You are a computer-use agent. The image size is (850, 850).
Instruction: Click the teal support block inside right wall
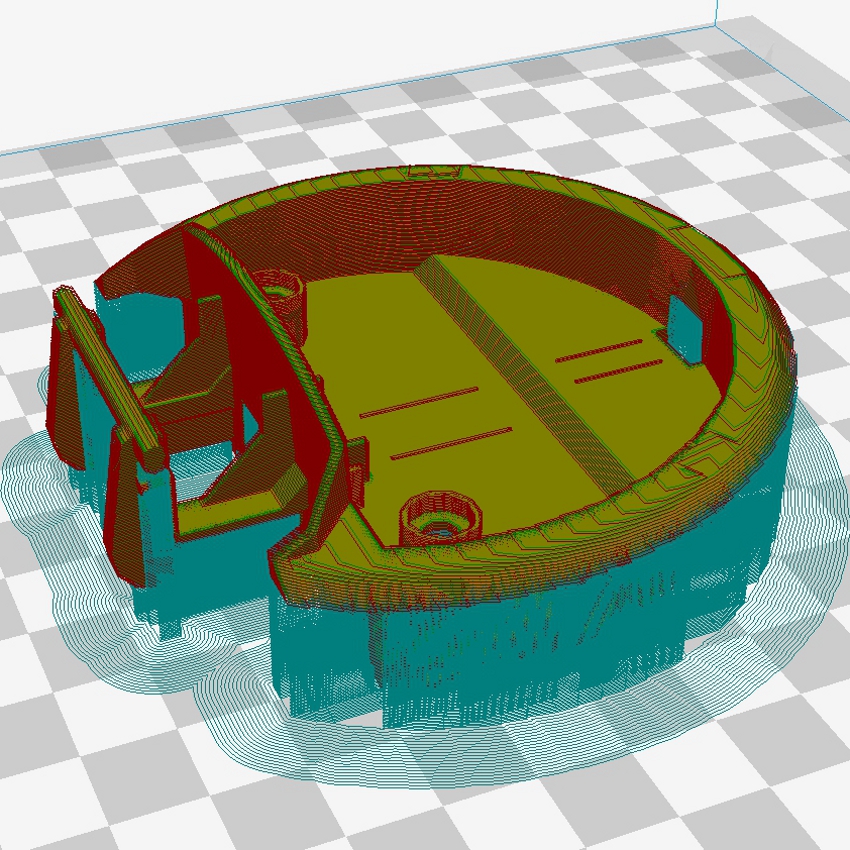[x=685, y=329]
